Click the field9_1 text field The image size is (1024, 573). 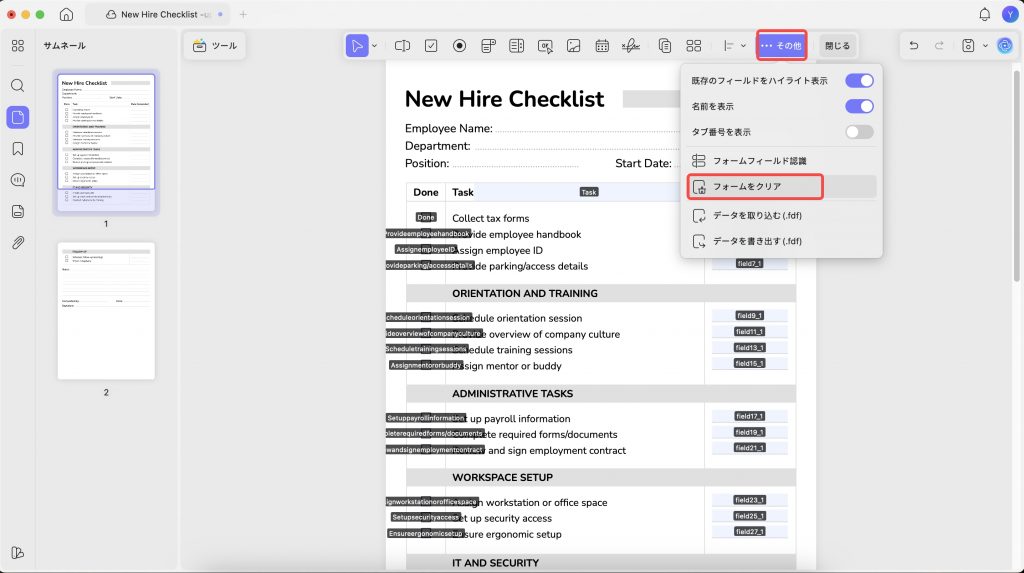750,316
